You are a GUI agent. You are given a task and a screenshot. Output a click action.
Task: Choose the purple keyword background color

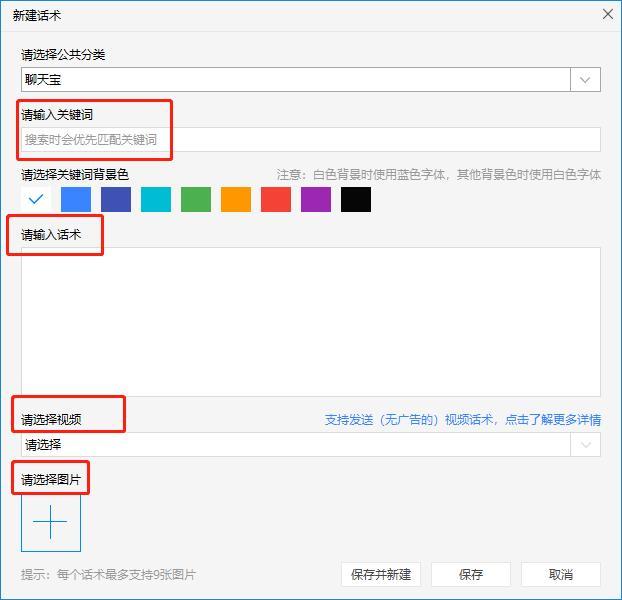pyautogui.click(x=316, y=199)
